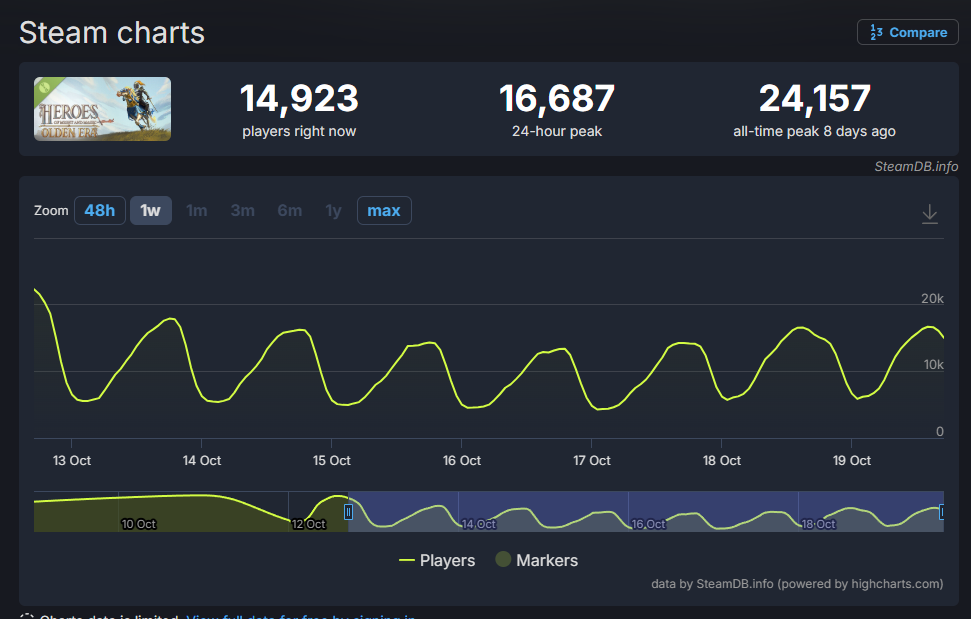
Task: Click the 16 Oct axis label on main chart
Action: tap(461, 461)
